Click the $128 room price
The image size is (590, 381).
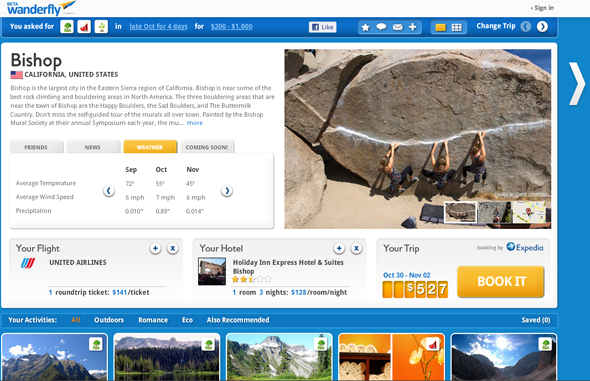click(299, 292)
